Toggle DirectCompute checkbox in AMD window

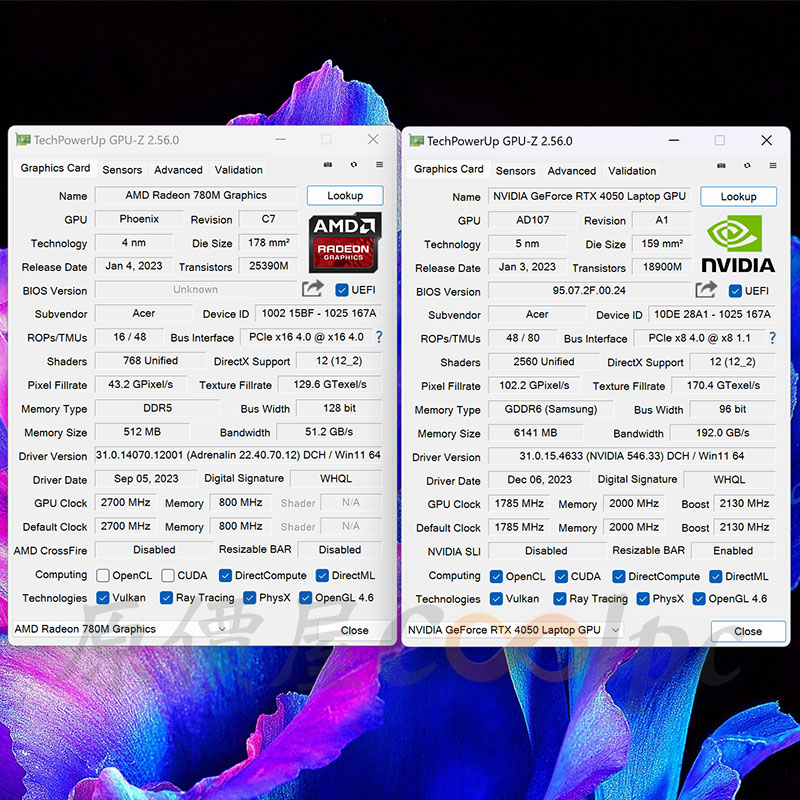point(225,576)
